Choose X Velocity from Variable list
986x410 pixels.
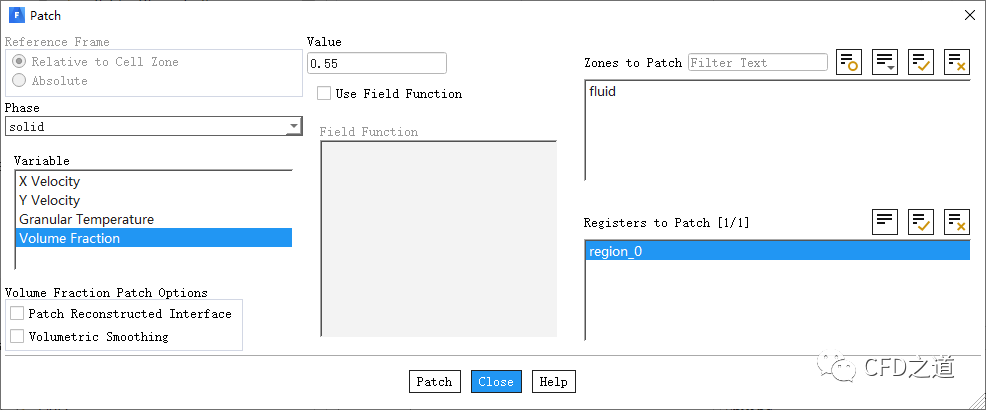[x=50, y=181]
